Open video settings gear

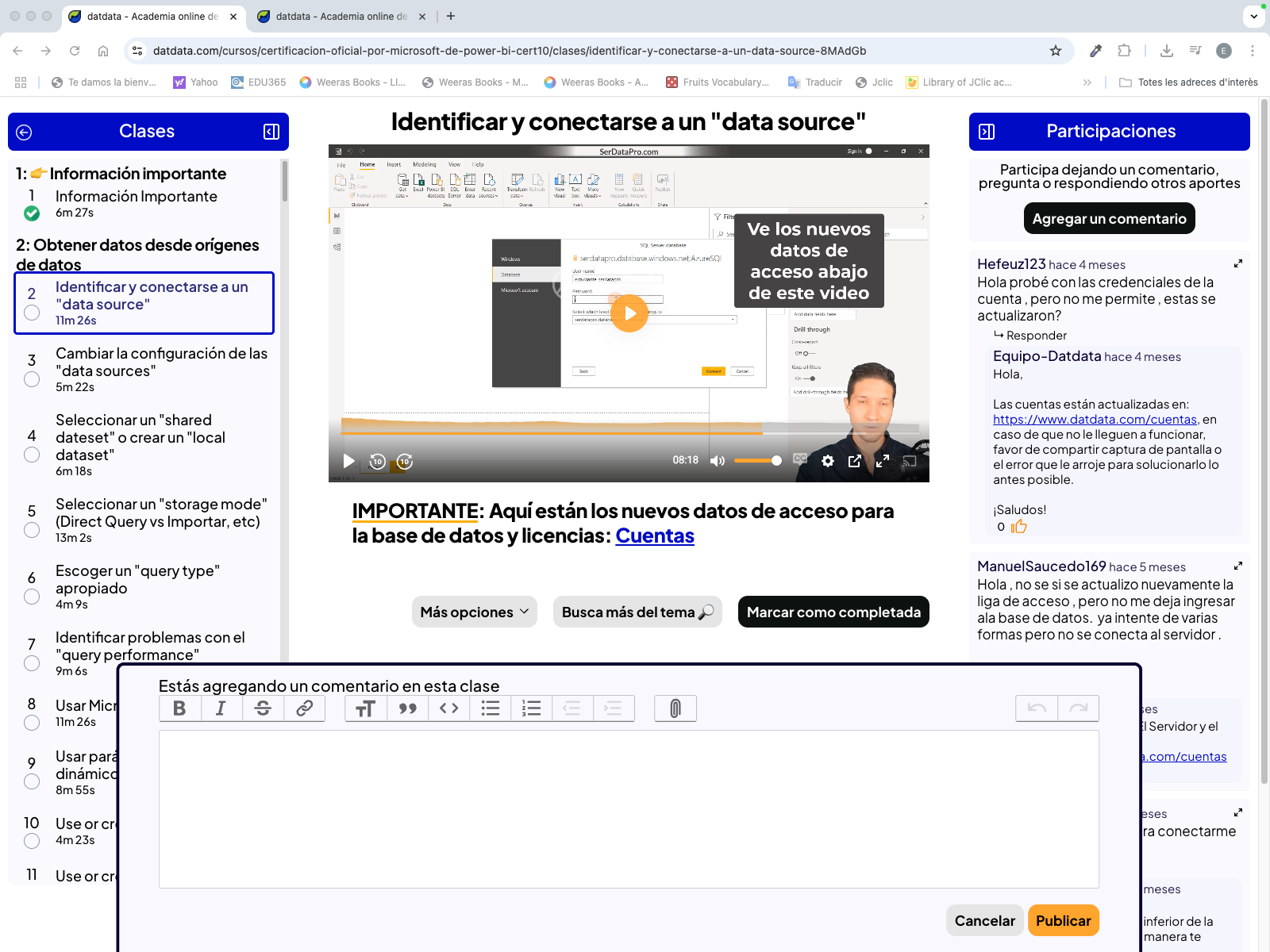tap(828, 461)
